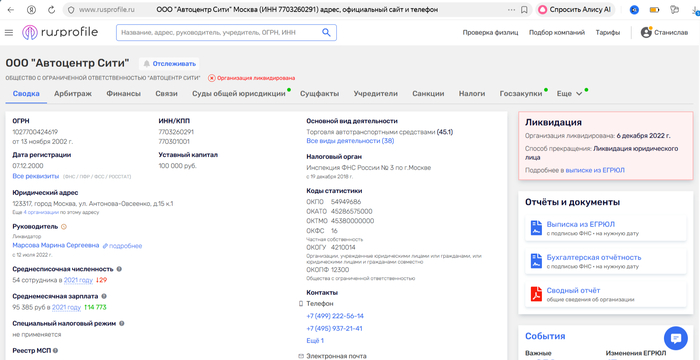Go back with the browser back arrow
Screen dimensions: 700x360
tap(11, 9)
